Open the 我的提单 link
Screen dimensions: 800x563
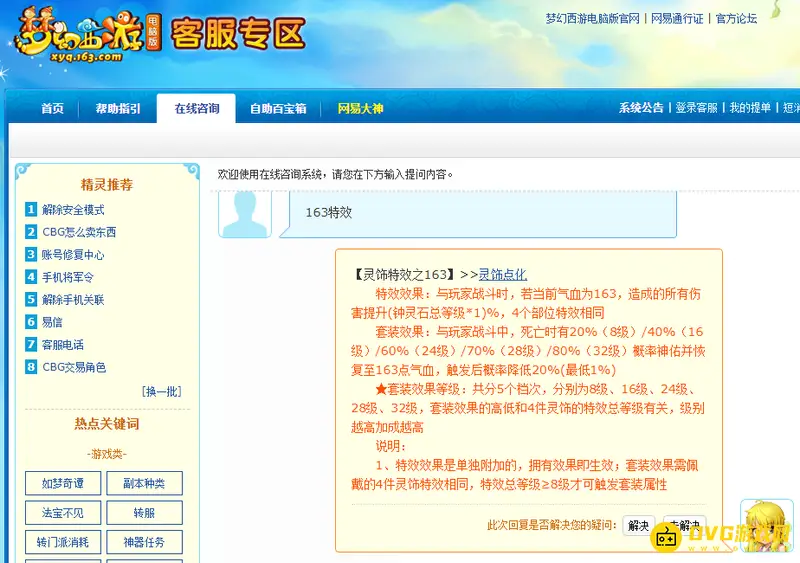(x=750, y=108)
